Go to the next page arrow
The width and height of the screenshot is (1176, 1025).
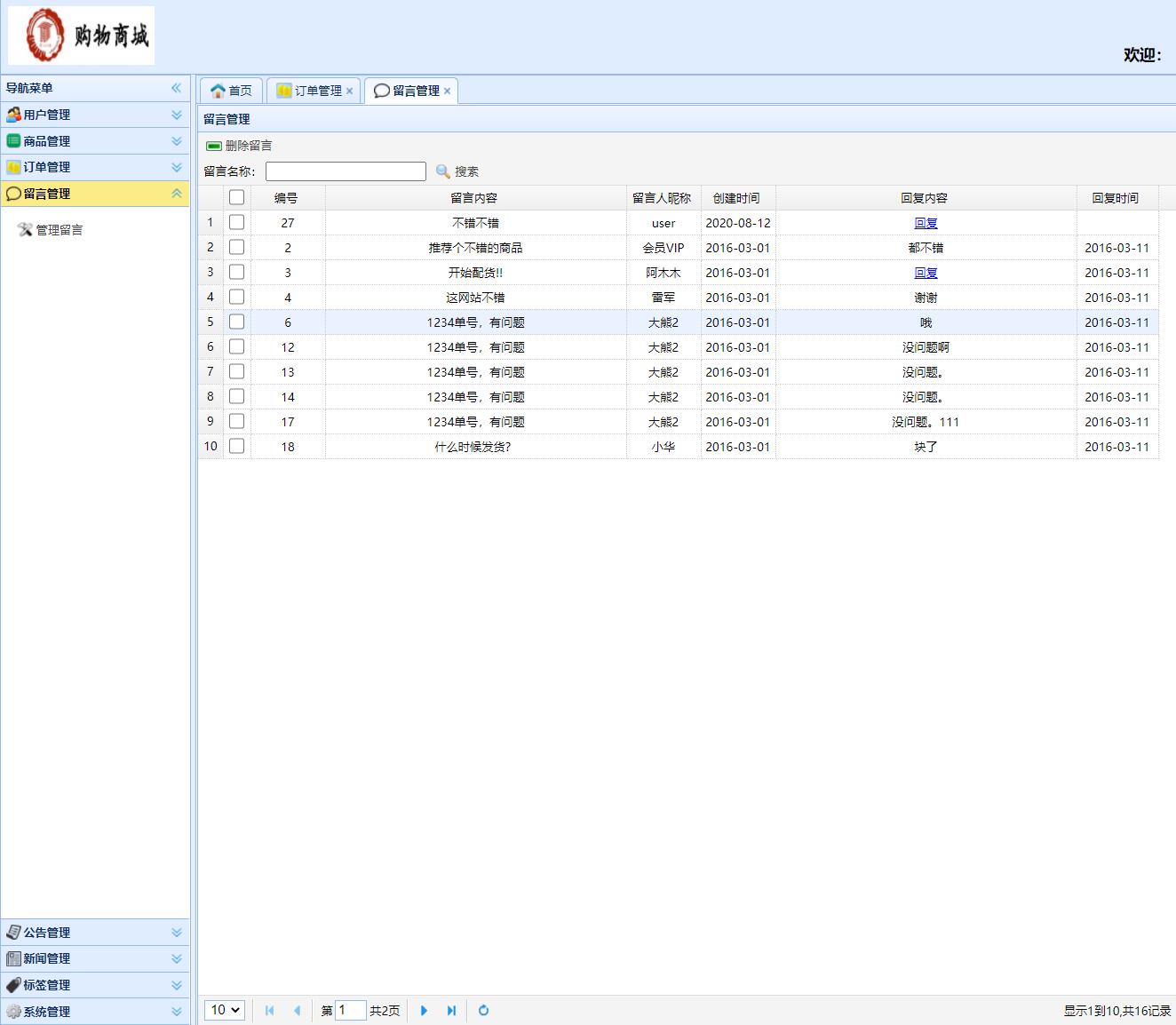point(424,1010)
